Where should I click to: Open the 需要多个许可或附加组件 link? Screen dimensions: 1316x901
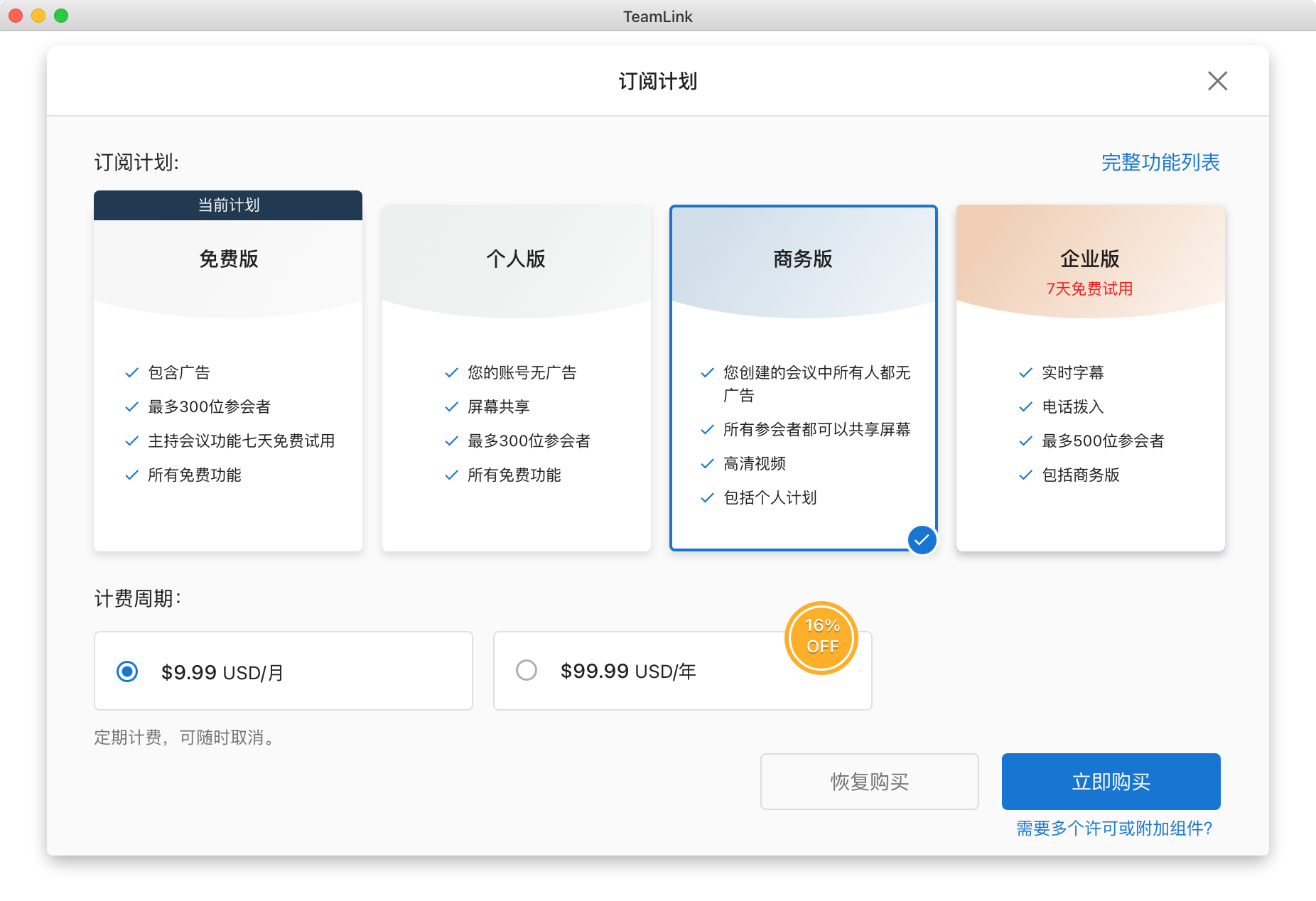(x=1113, y=829)
